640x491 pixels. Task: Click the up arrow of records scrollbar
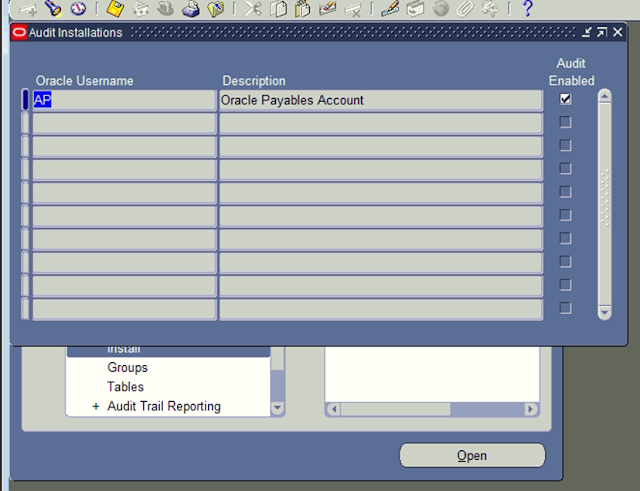pyautogui.click(x=604, y=97)
